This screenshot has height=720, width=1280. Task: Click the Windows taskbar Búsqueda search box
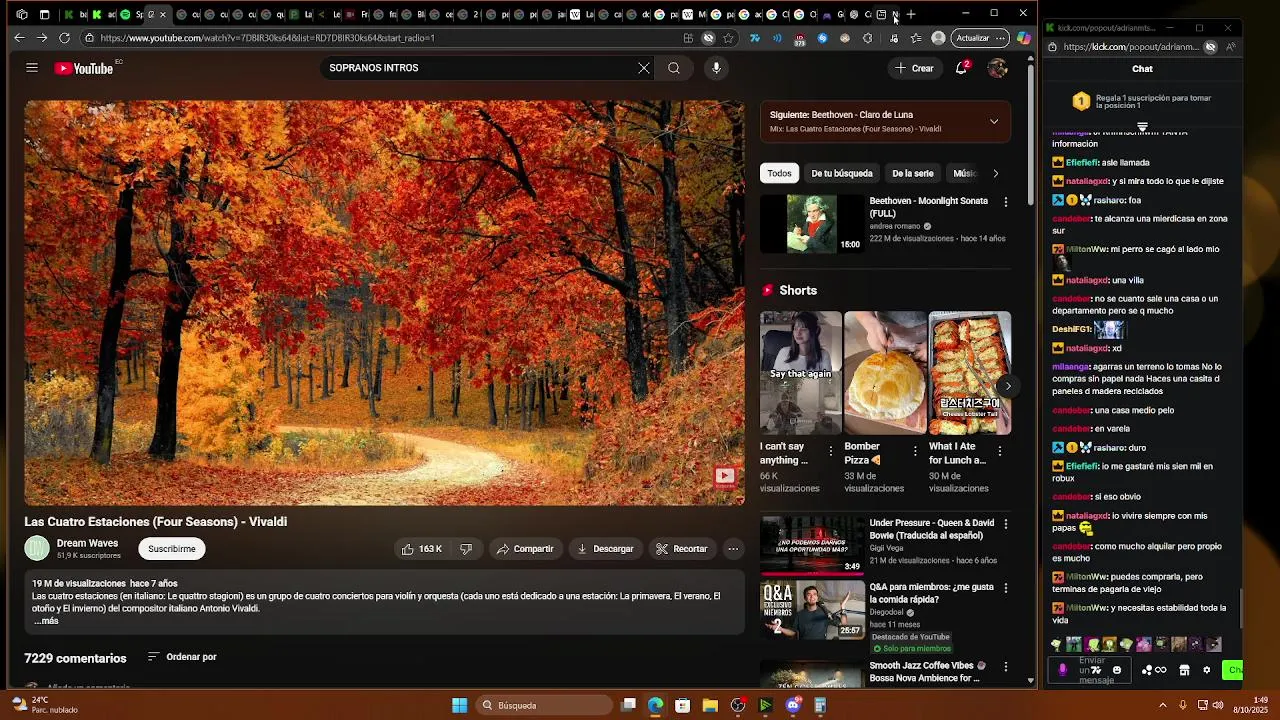coord(543,705)
